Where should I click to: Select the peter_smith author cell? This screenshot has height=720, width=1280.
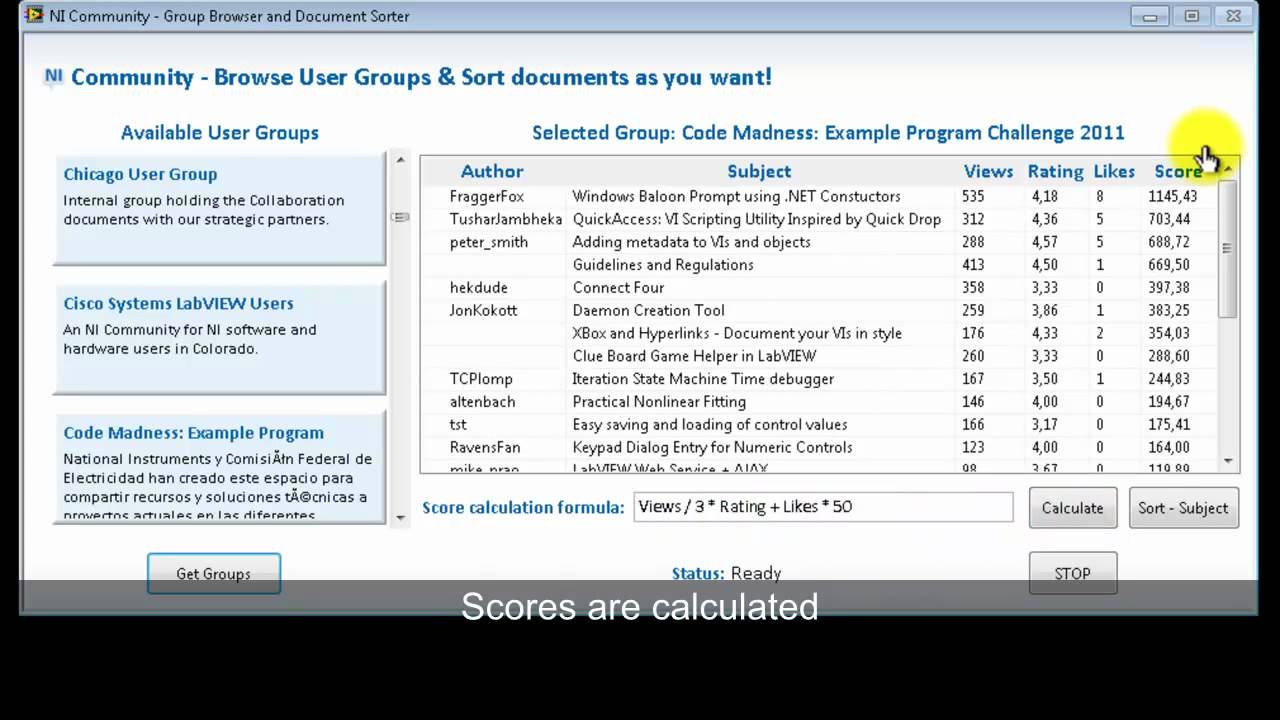(x=489, y=242)
